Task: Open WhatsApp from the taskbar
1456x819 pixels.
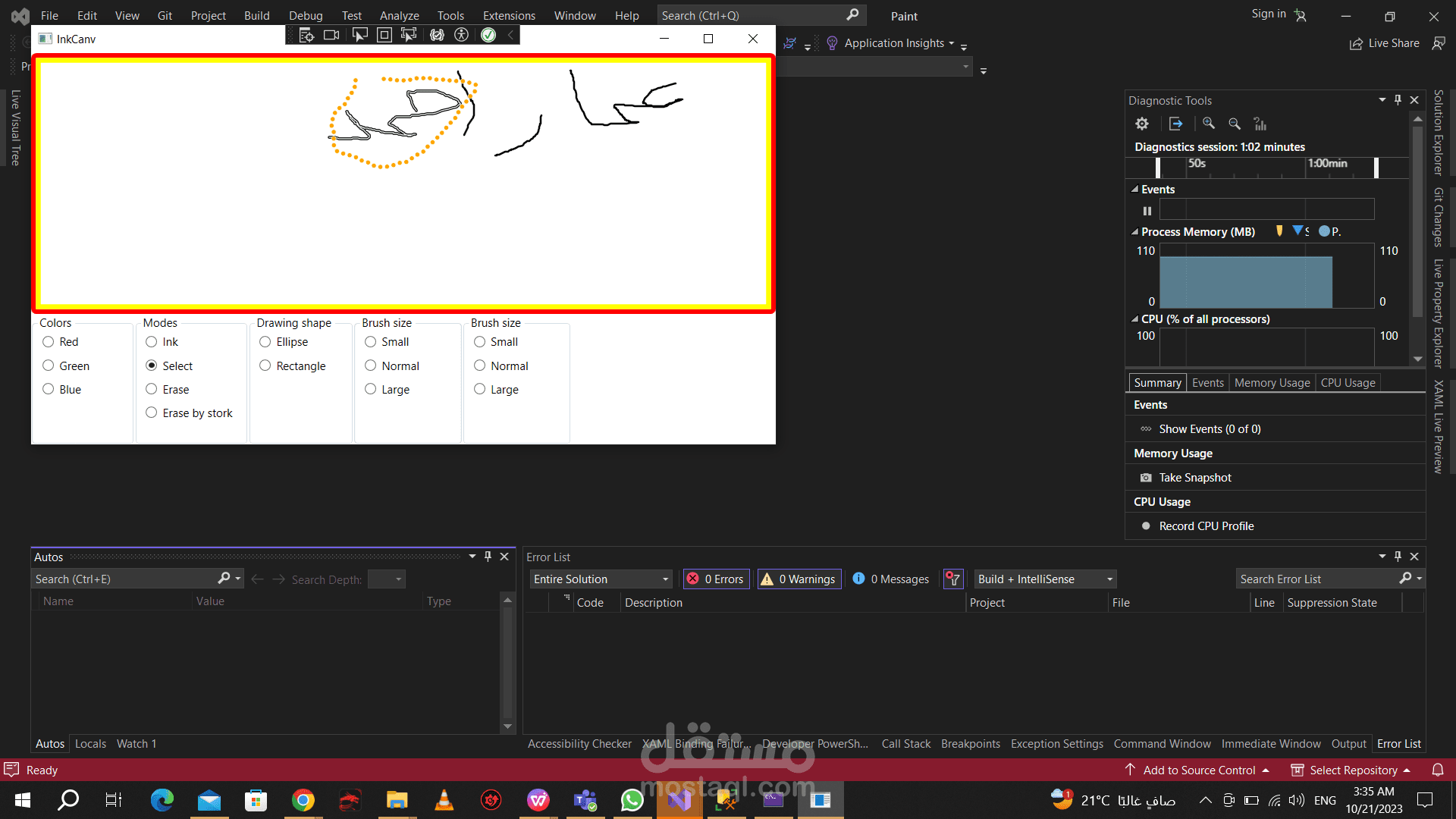Action: [632, 800]
